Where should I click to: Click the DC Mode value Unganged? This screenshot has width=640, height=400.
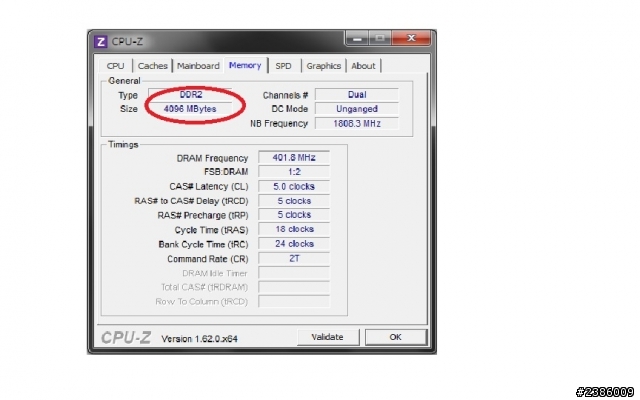(x=357, y=109)
